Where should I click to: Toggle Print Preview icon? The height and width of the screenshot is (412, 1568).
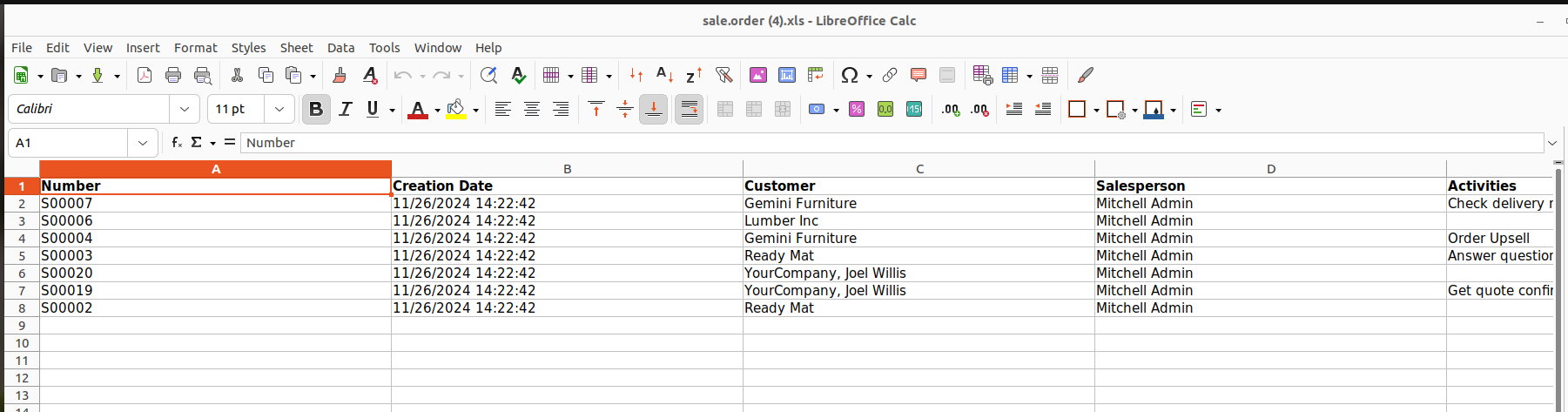click(202, 76)
